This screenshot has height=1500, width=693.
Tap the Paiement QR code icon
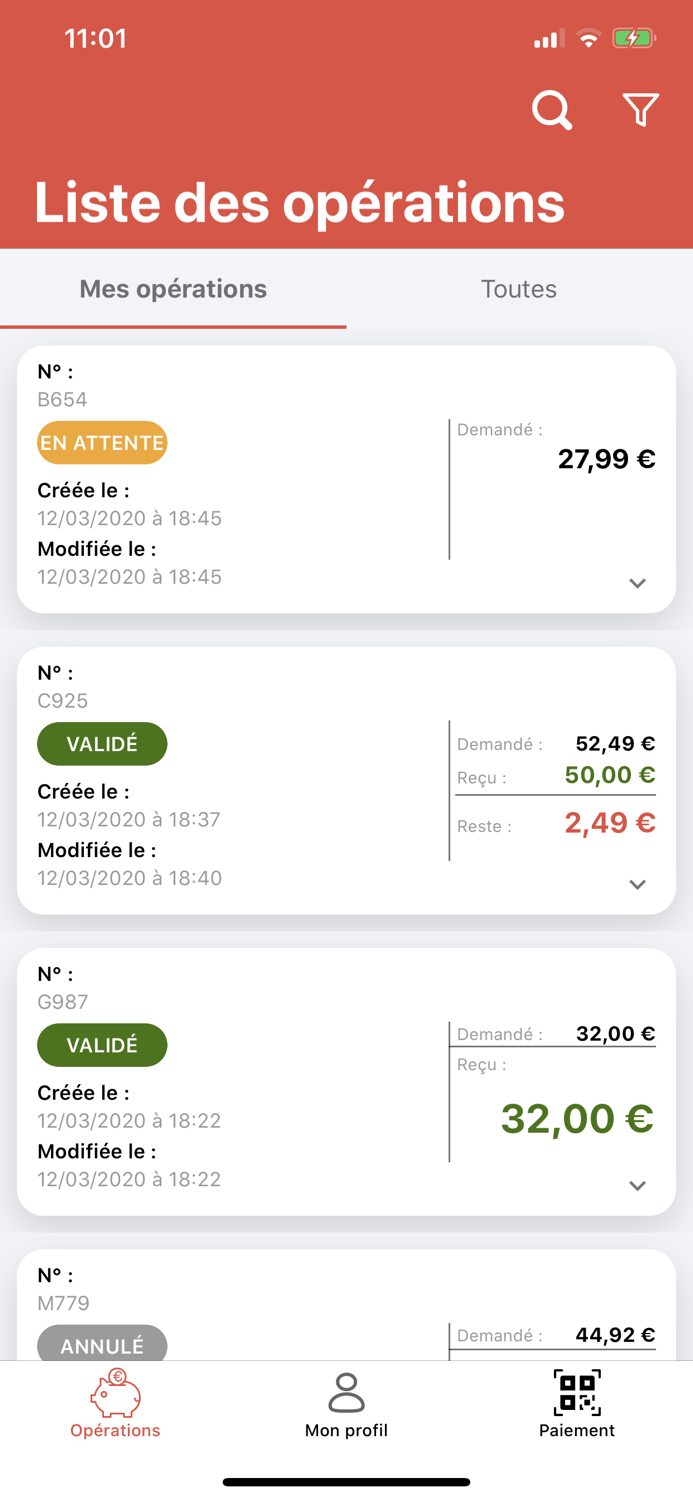coord(577,1393)
